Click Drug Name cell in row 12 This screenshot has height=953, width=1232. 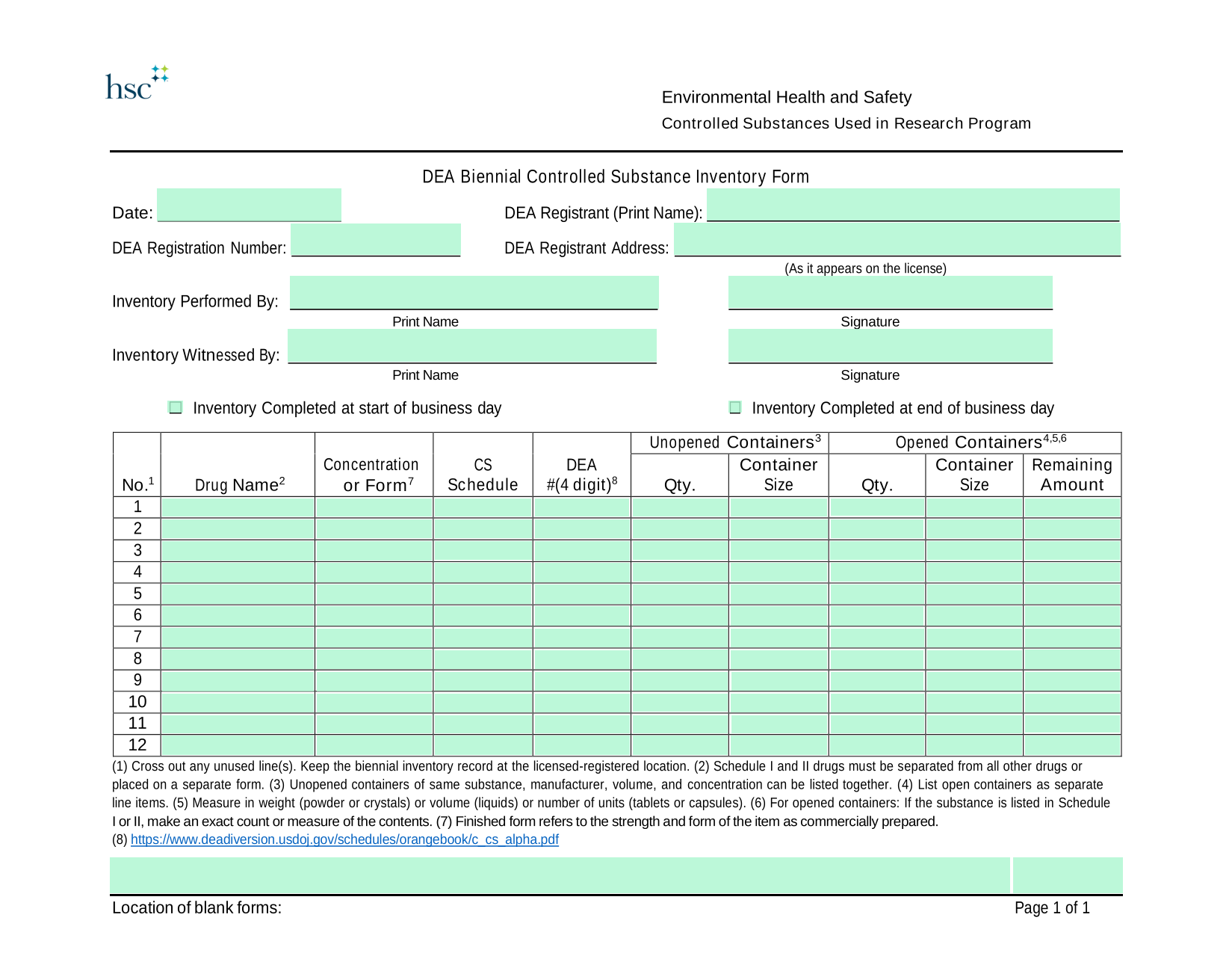[238, 746]
